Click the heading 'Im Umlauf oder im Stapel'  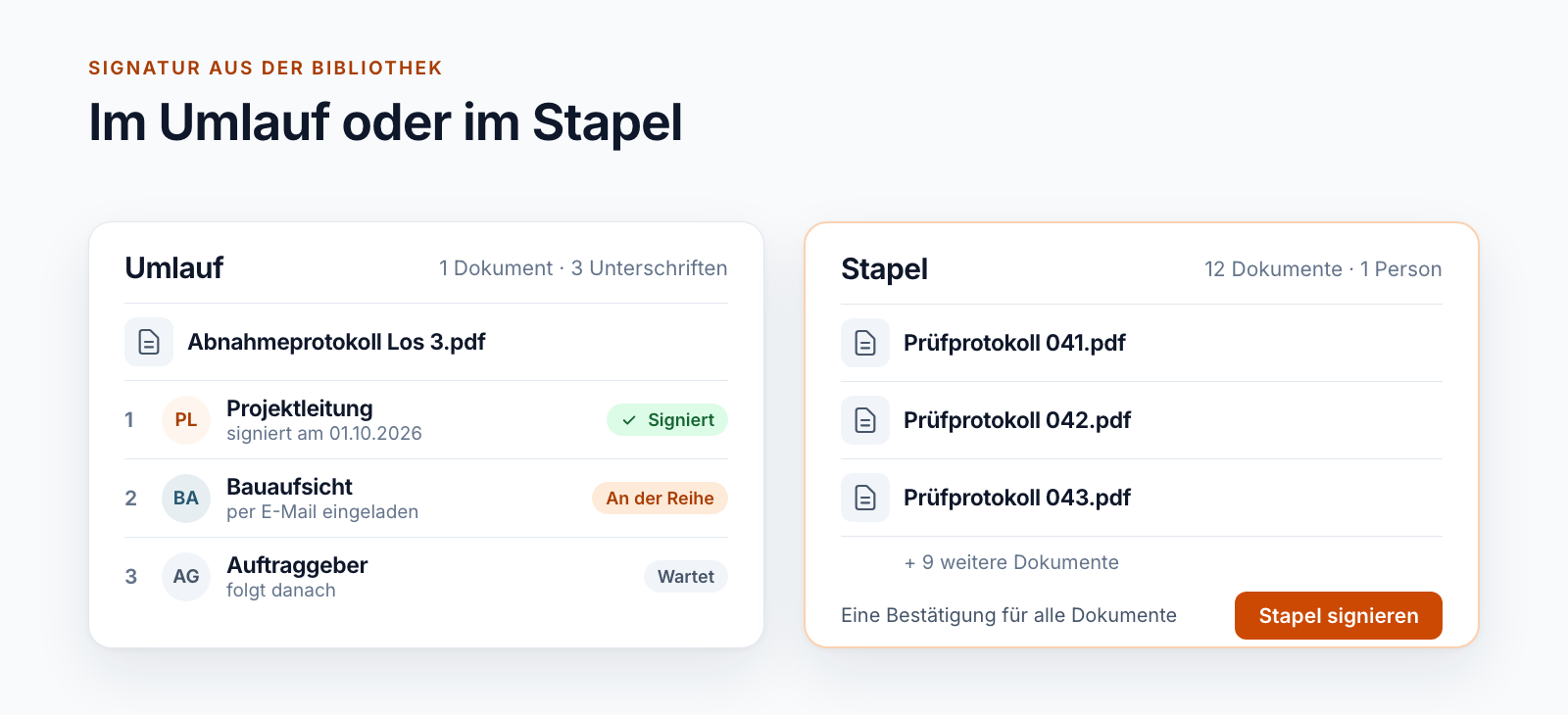point(385,123)
